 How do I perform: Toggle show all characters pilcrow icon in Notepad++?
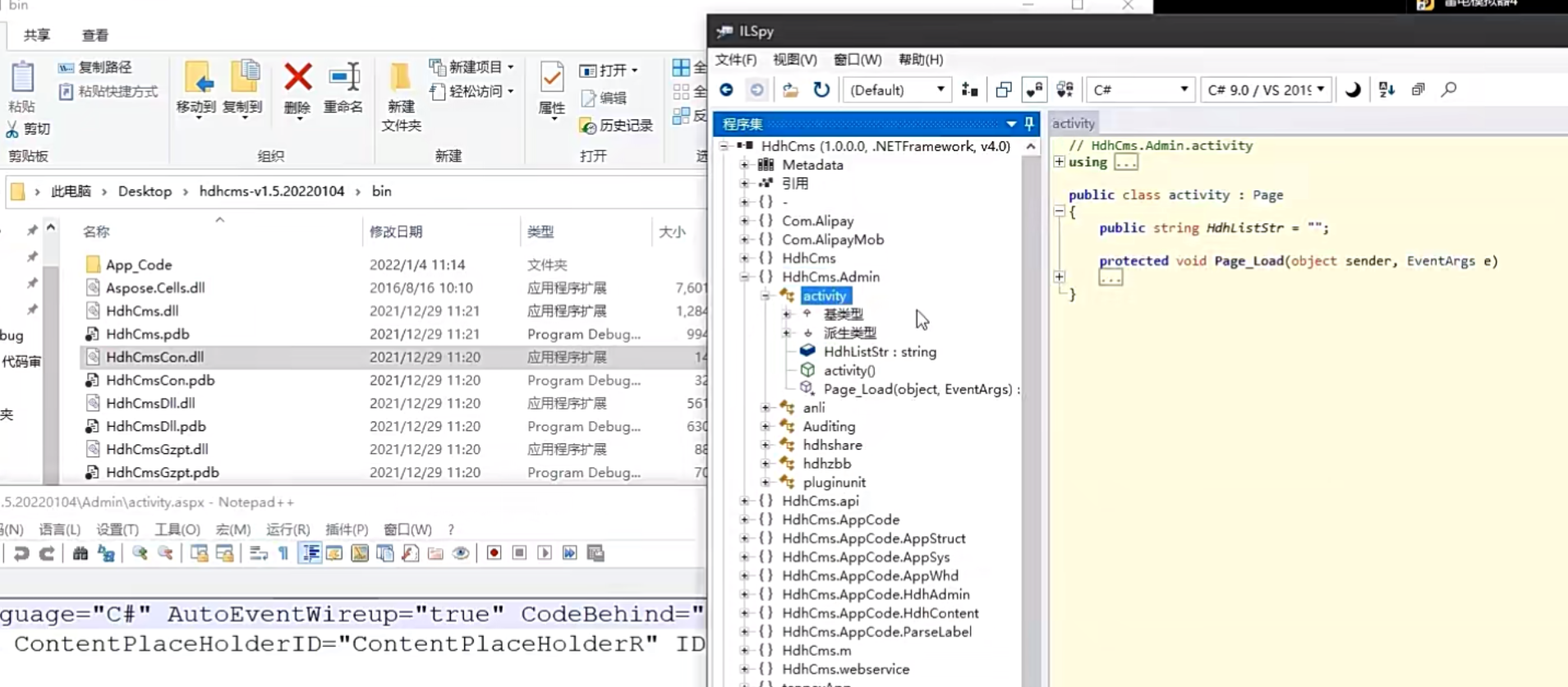point(283,553)
